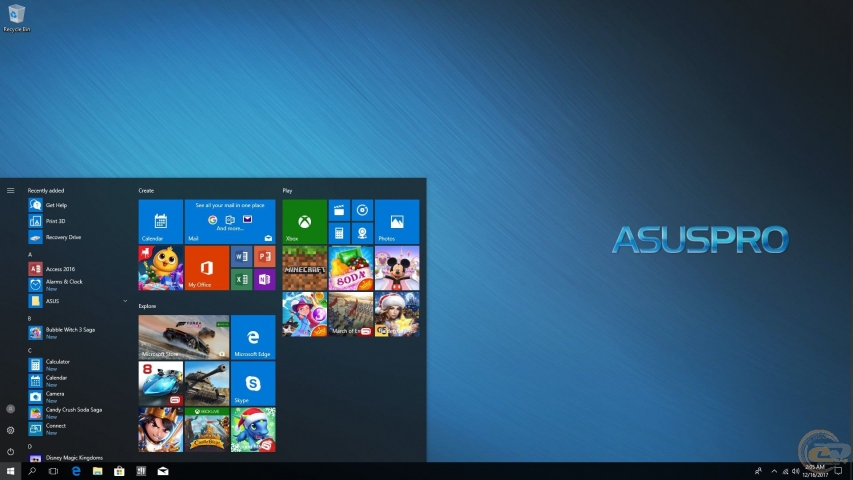Launch the Xbox tile
The image size is (853, 480).
(305, 221)
